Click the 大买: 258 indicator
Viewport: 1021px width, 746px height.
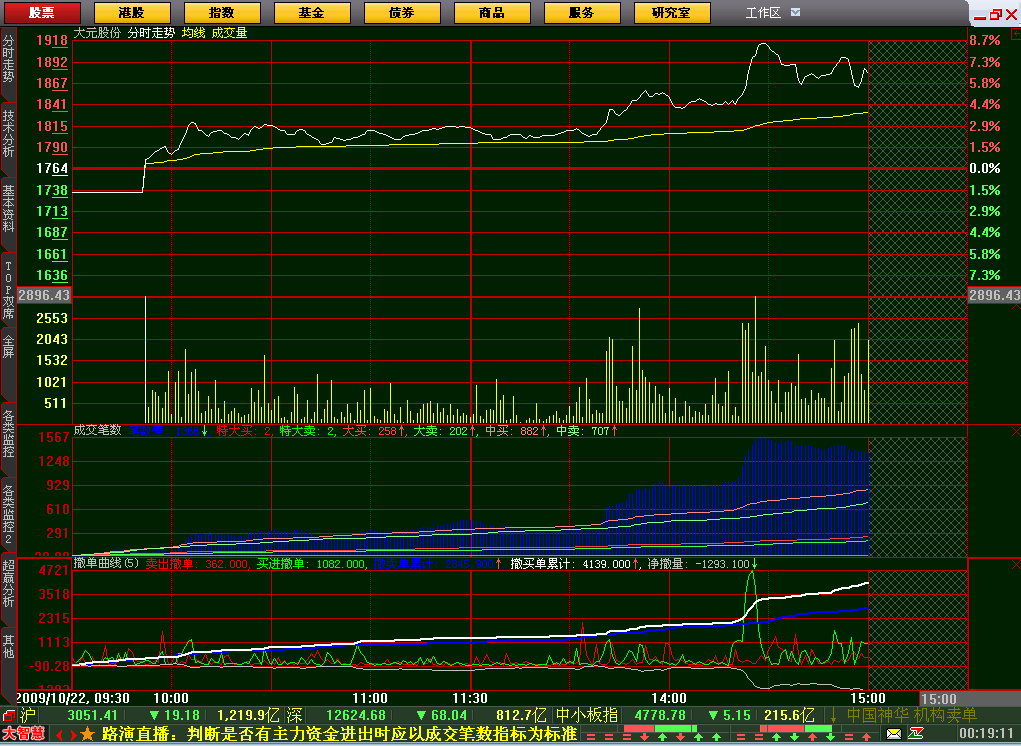(x=374, y=430)
